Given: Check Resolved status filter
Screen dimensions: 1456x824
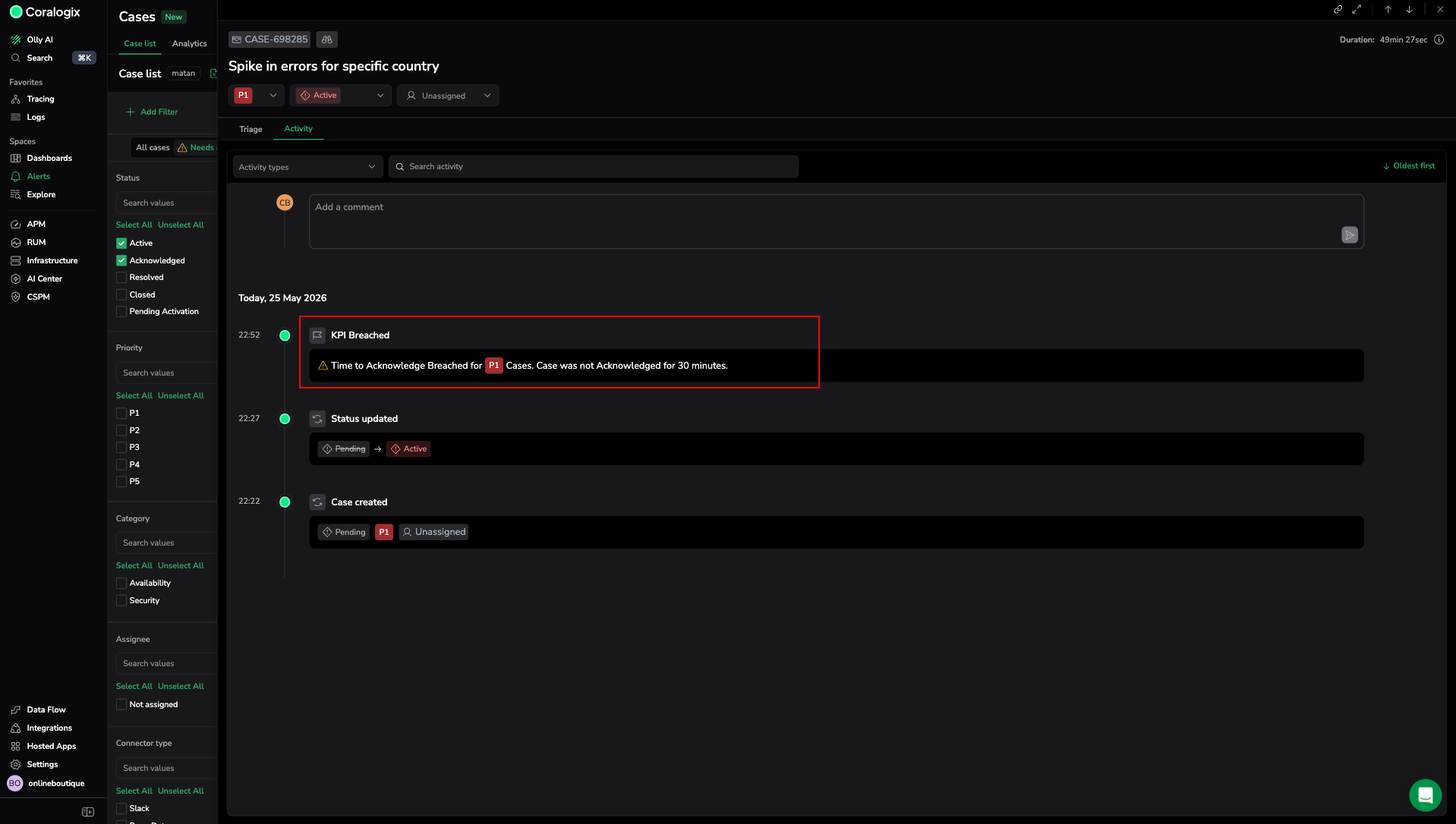Looking at the screenshot, I should click(x=121, y=277).
